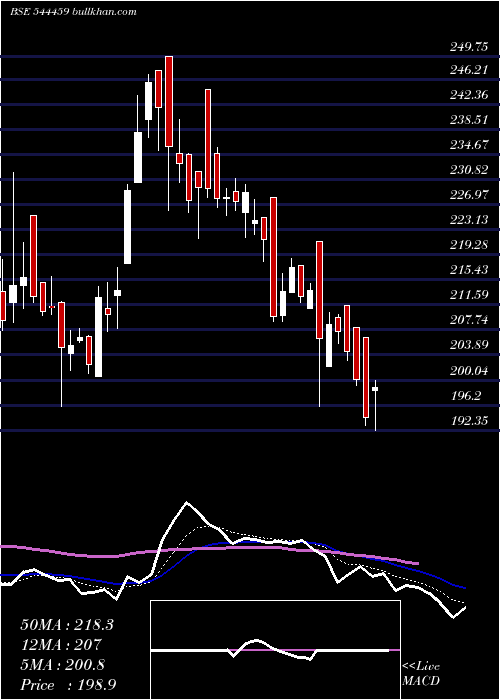Viewport: 500px width, 700px height.
Task: Click the 219.28 price label
Action: click(469, 245)
